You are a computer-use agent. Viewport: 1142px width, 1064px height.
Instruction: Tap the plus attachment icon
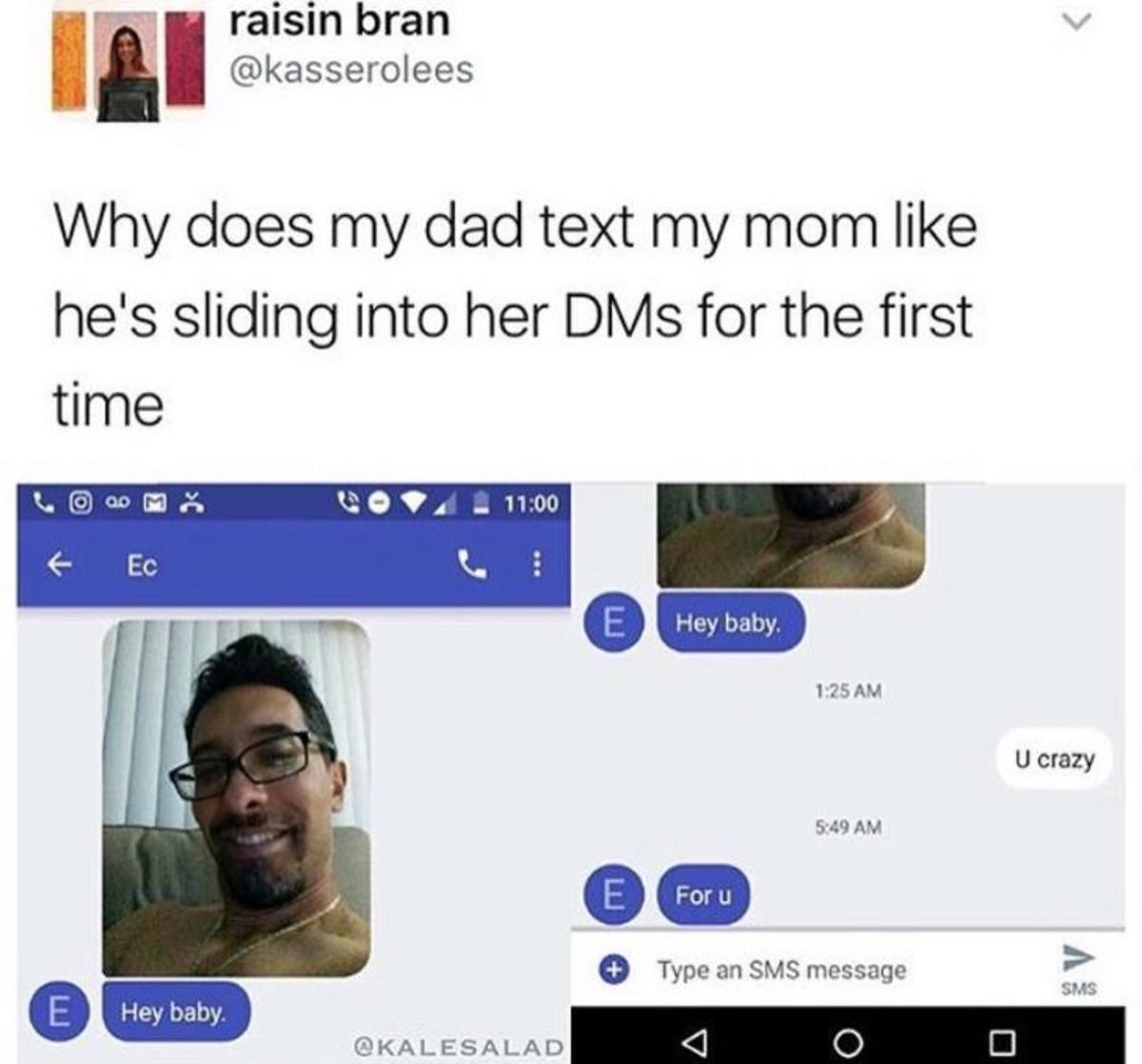tap(614, 970)
